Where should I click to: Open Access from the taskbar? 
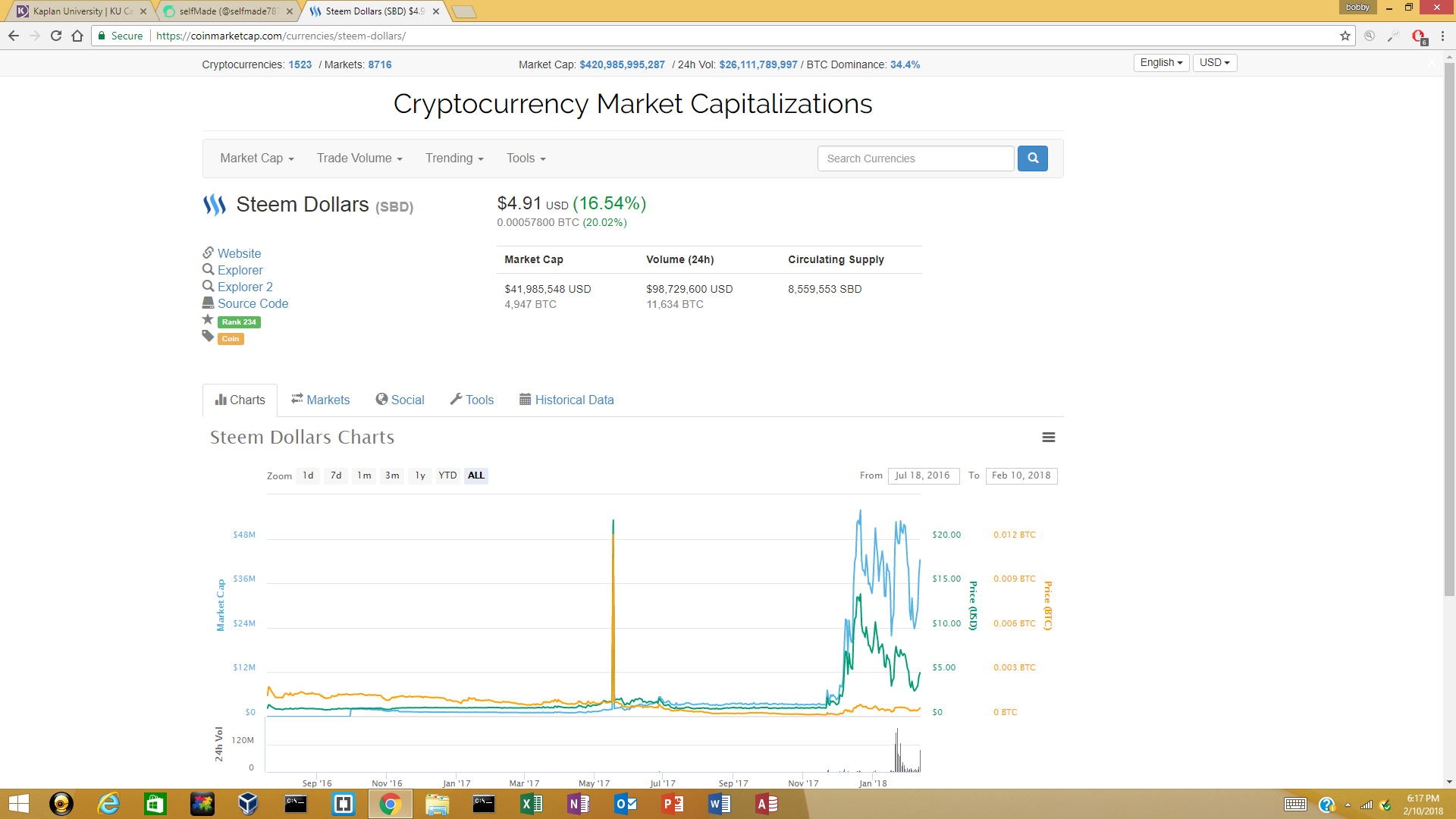point(767,804)
